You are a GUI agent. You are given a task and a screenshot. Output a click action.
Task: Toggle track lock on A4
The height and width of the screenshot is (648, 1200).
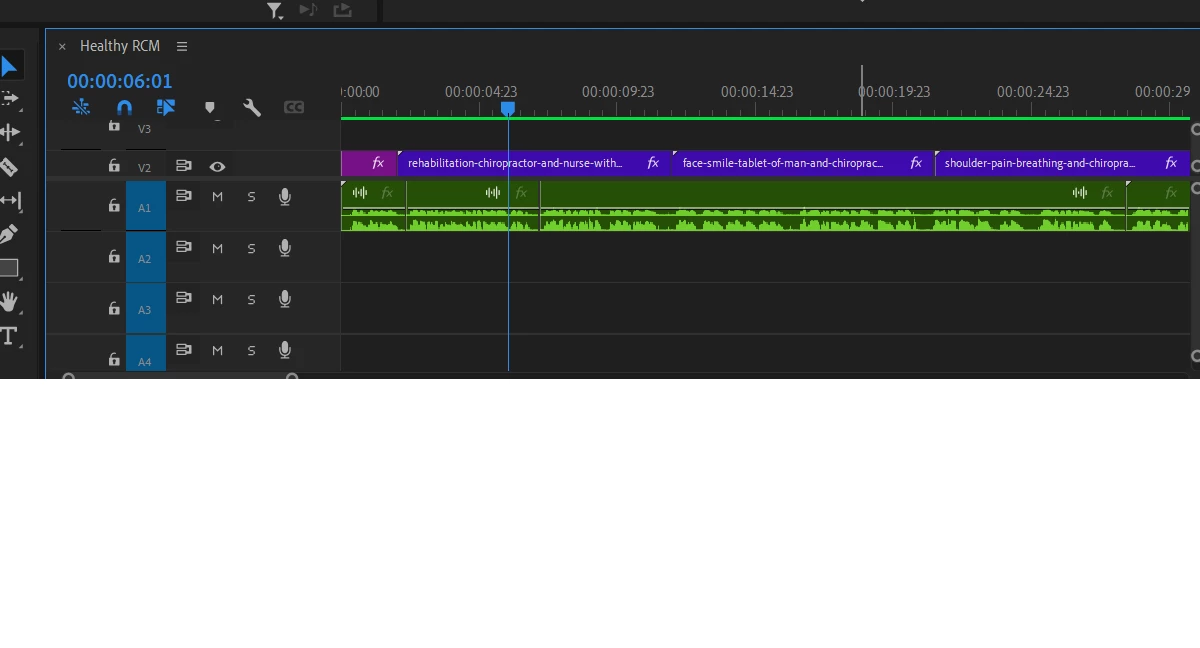click(114, 358)
